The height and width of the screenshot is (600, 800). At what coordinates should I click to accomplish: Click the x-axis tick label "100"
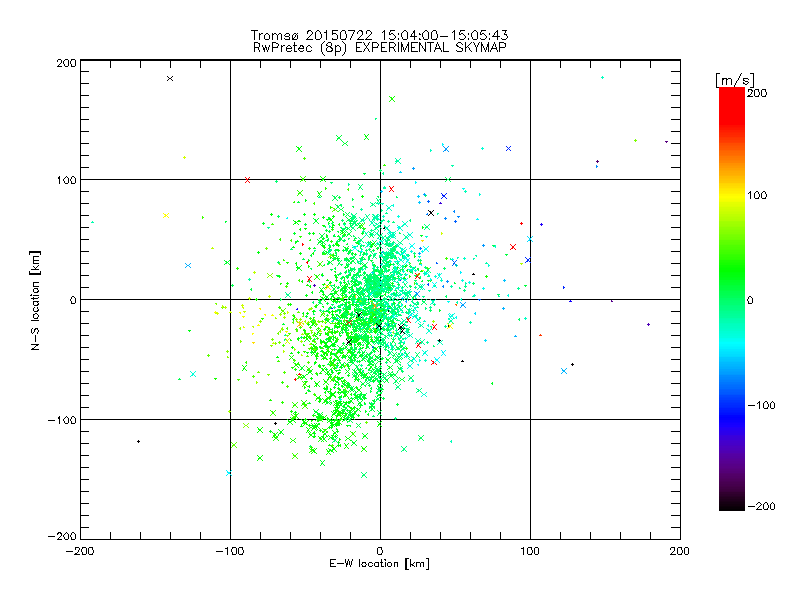pyautogui.click(x=530, y=551)
